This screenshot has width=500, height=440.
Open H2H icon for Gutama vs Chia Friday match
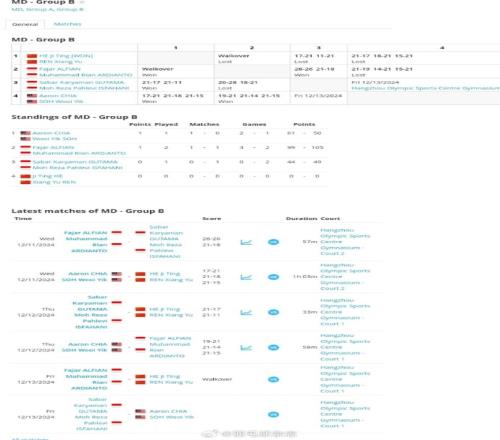[x=273, y=415]
